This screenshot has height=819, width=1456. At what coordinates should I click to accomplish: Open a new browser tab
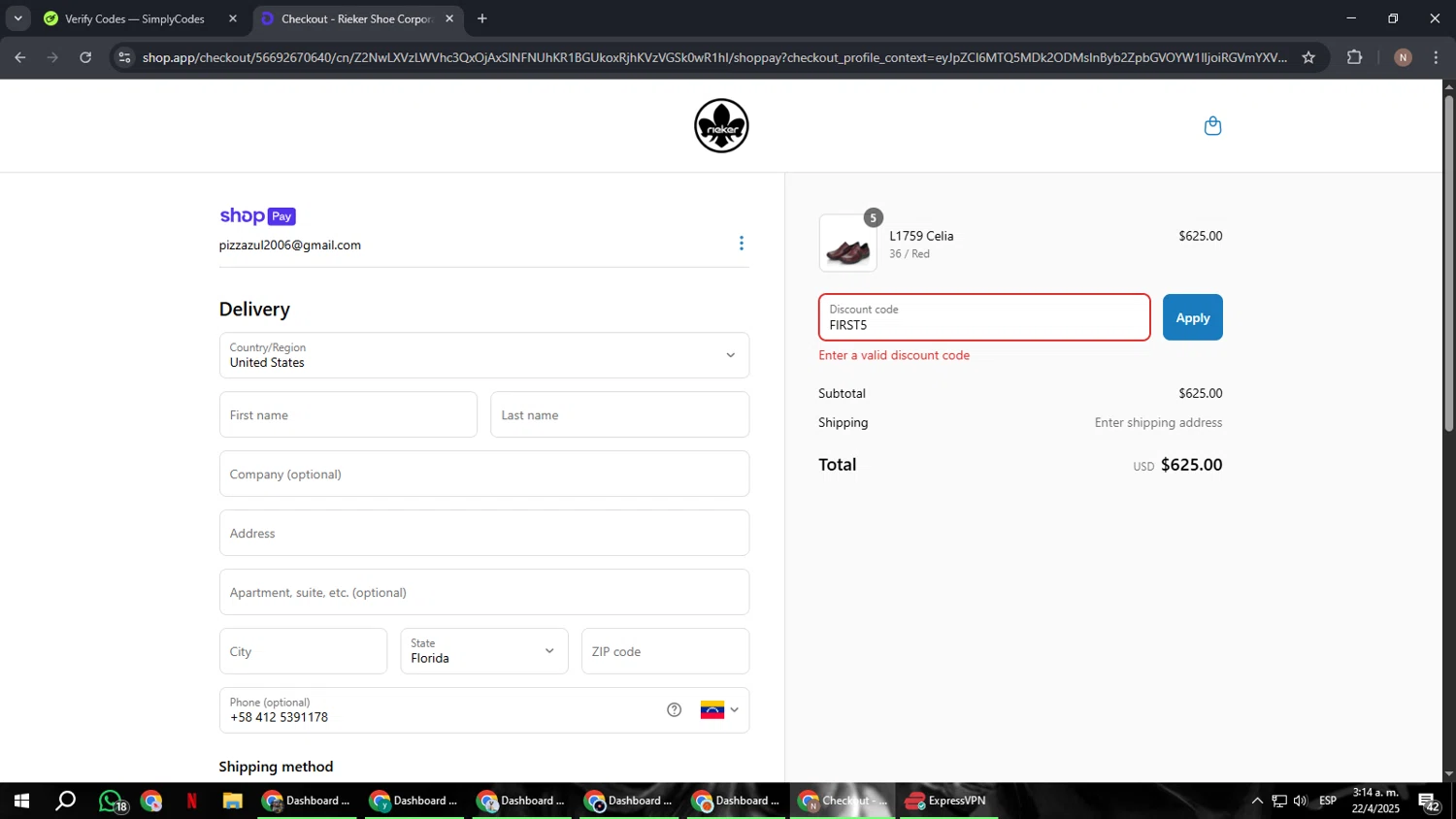click(482, 18)
